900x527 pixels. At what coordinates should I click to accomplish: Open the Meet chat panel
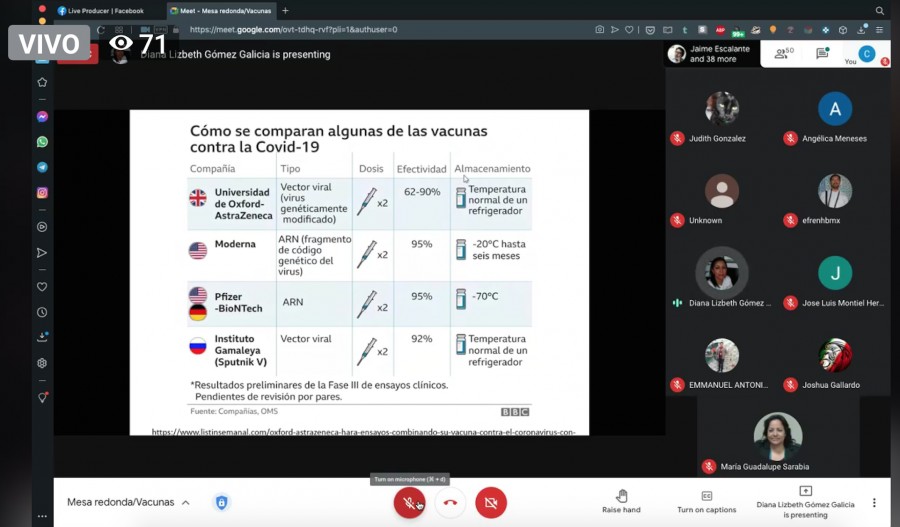pyautogui.click(x=822, y=53)
